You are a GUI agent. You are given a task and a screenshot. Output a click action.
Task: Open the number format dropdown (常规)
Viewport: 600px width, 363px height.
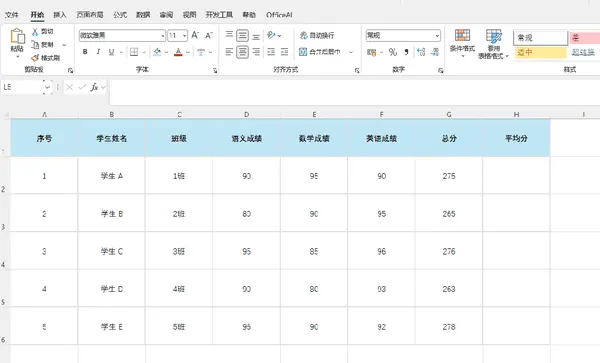[437, 36]
